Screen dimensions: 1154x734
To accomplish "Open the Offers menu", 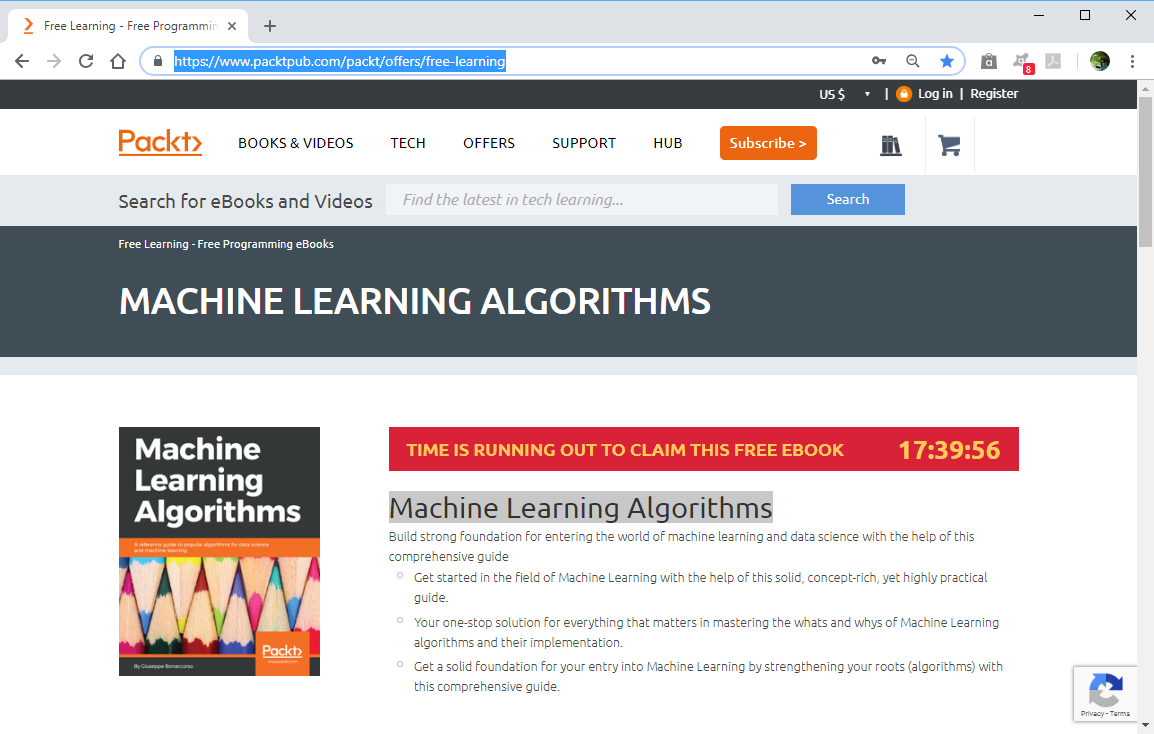I will pos(489,143).
